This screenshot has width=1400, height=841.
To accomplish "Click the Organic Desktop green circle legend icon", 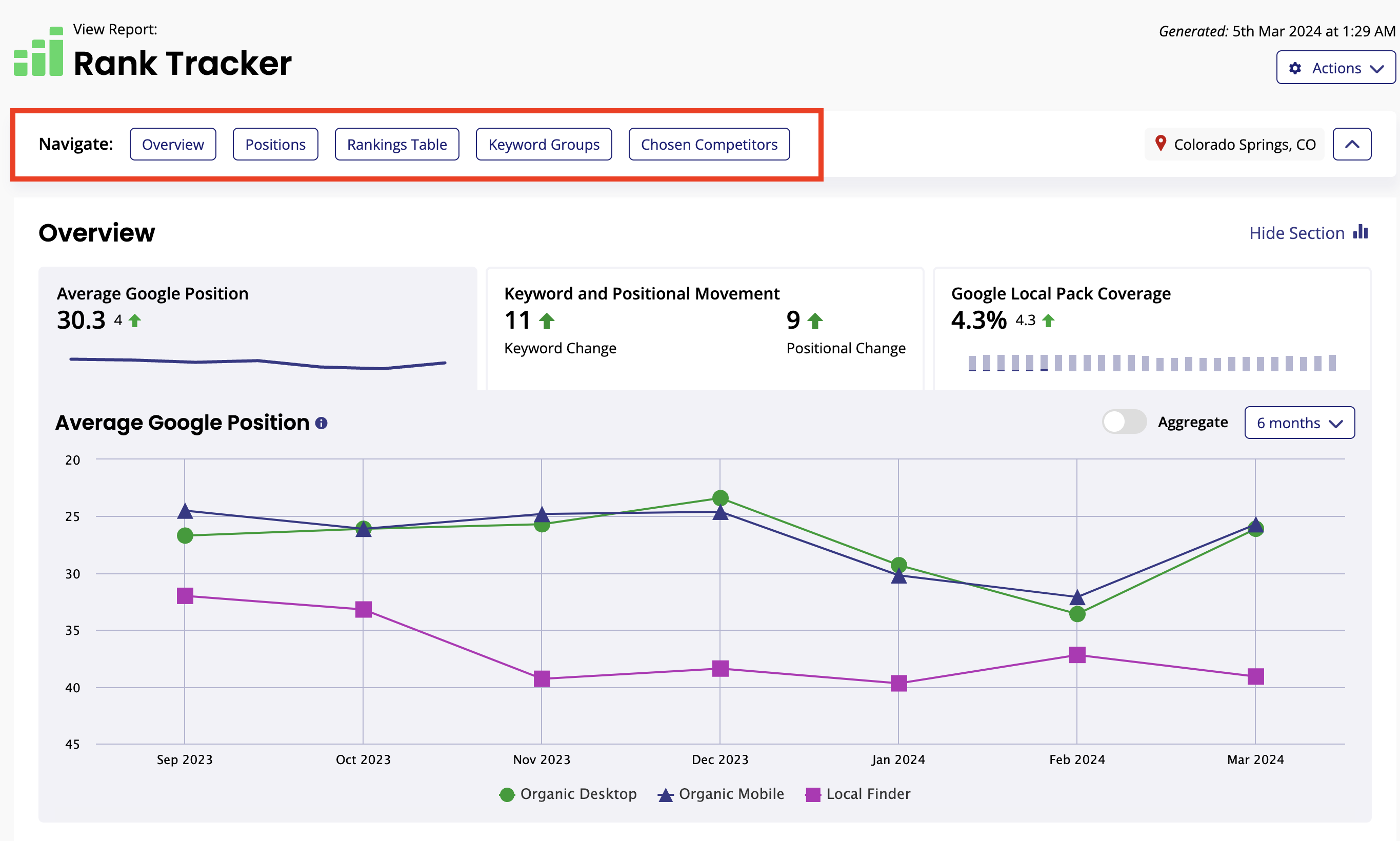I will click(x=507, y=794).
